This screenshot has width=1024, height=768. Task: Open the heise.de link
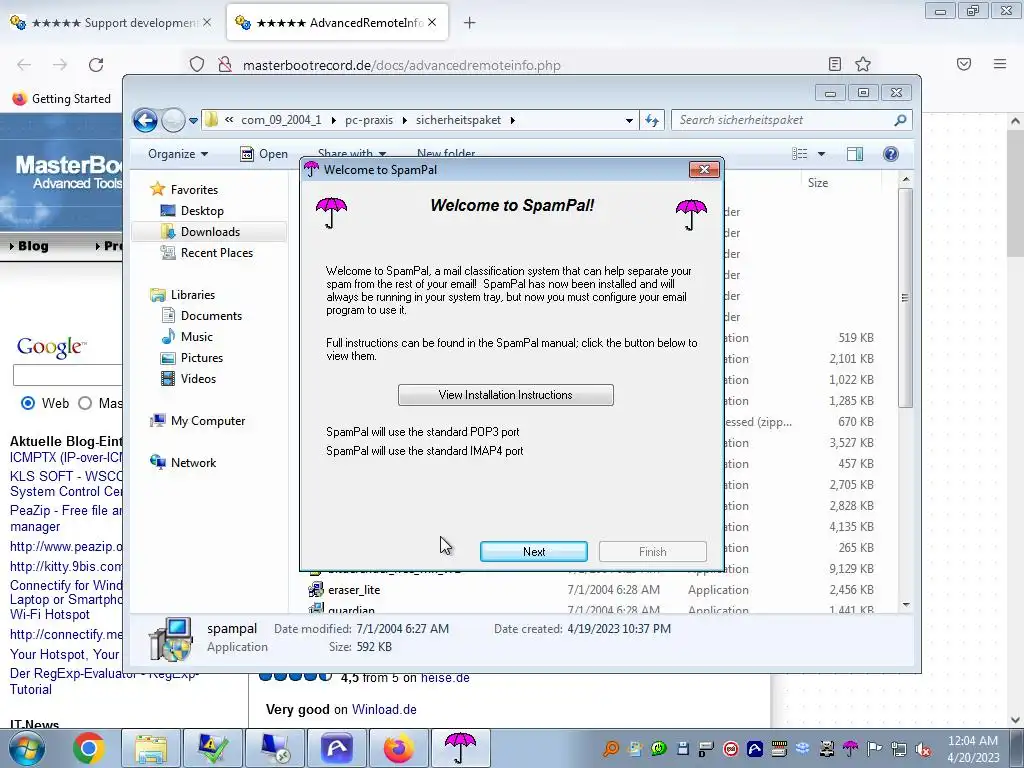(x=445, y=677)
